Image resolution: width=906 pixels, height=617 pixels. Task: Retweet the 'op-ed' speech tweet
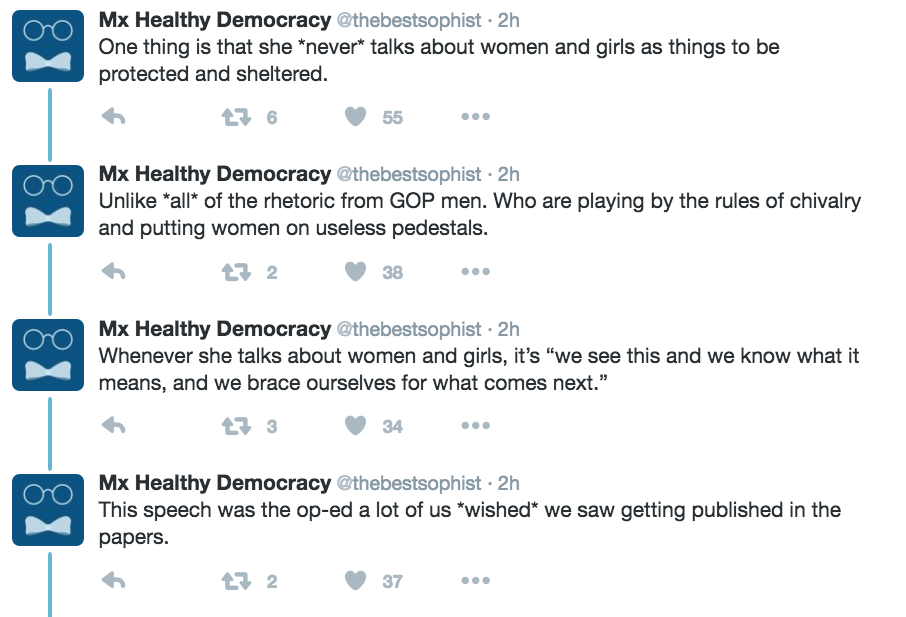point(236,581)
